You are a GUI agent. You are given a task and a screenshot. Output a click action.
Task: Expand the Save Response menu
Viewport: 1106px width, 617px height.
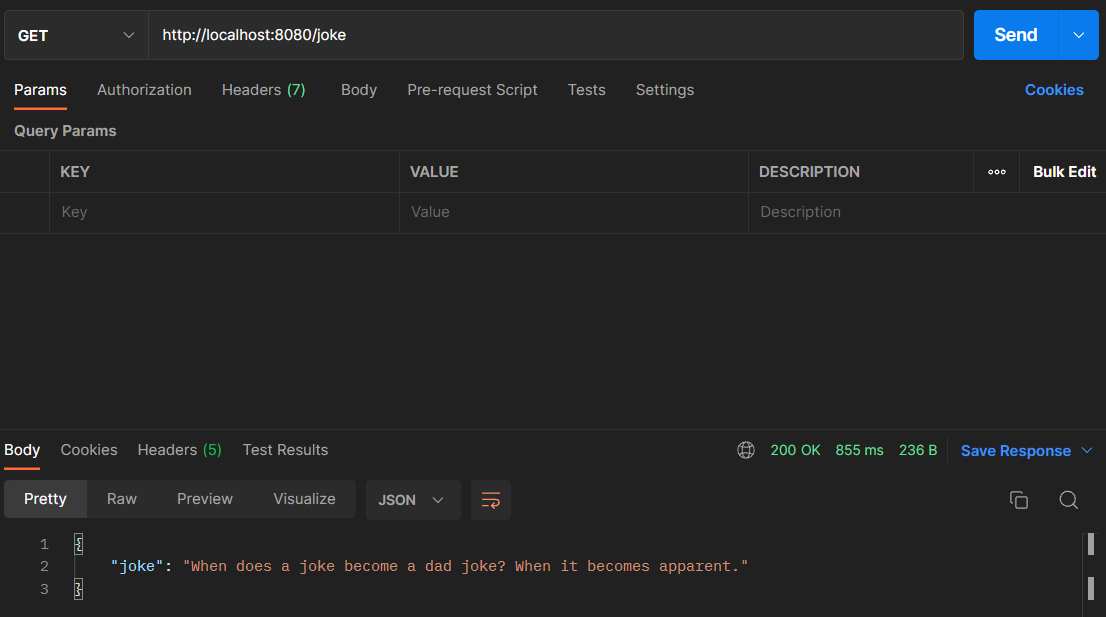coord(1027,451)
